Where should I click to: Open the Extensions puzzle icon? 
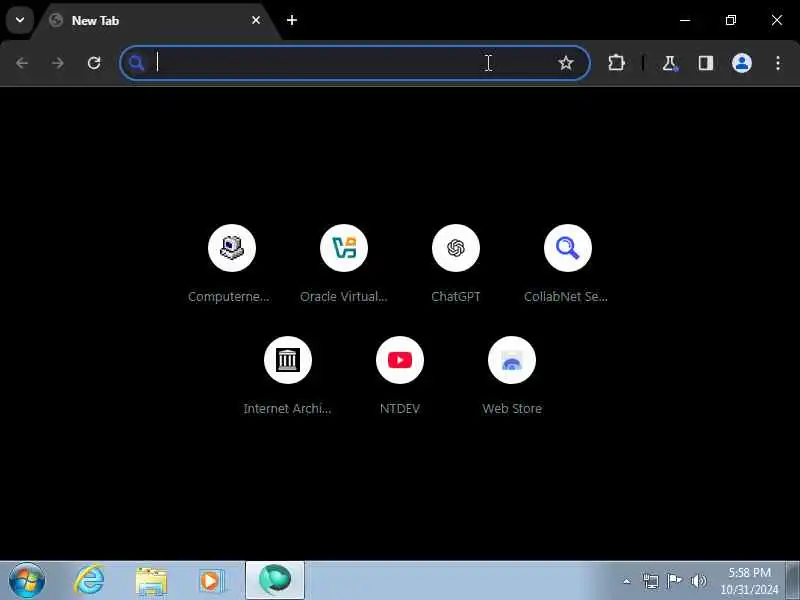pyautogui.click(x=616, y=63)
